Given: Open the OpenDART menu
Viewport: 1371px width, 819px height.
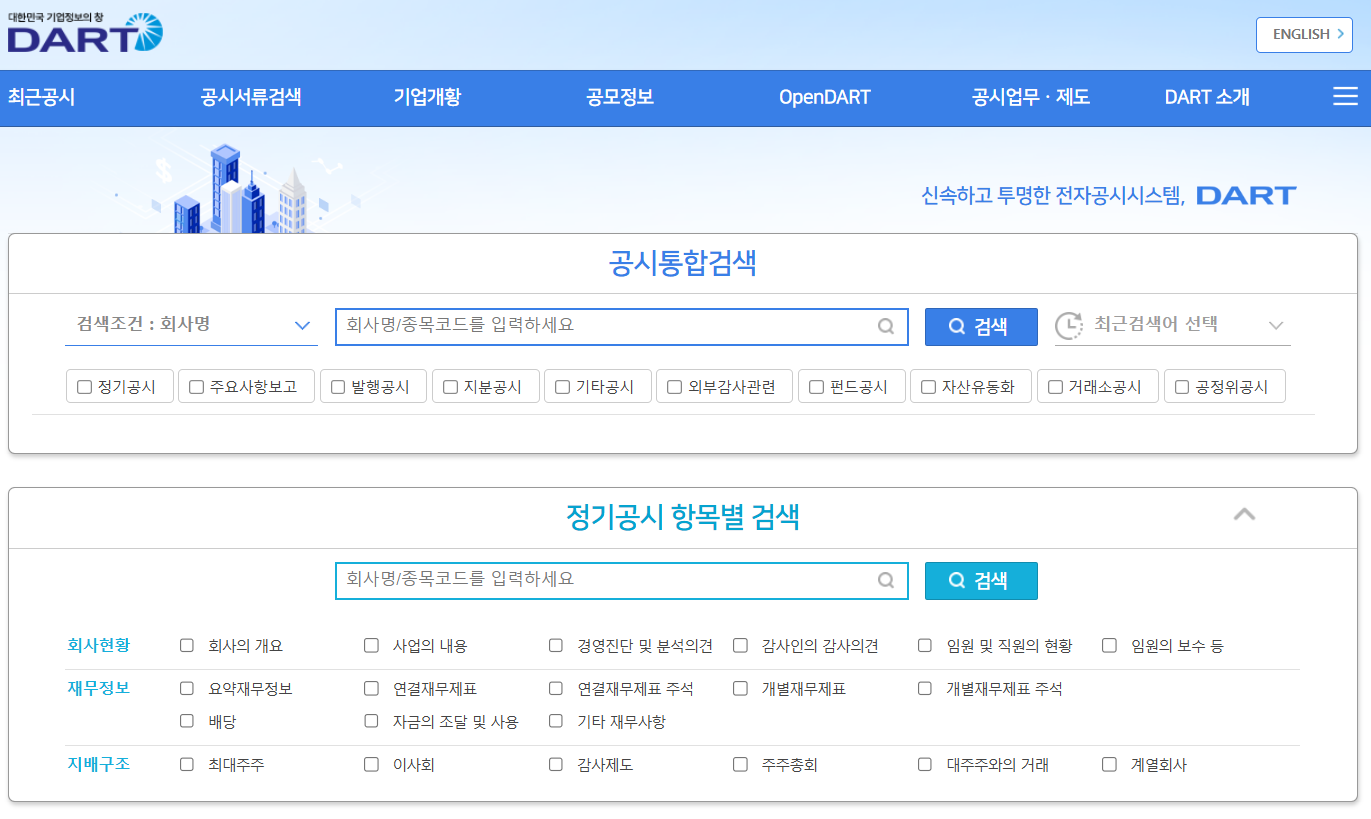Looking at the screenshot, I should 824,97.
